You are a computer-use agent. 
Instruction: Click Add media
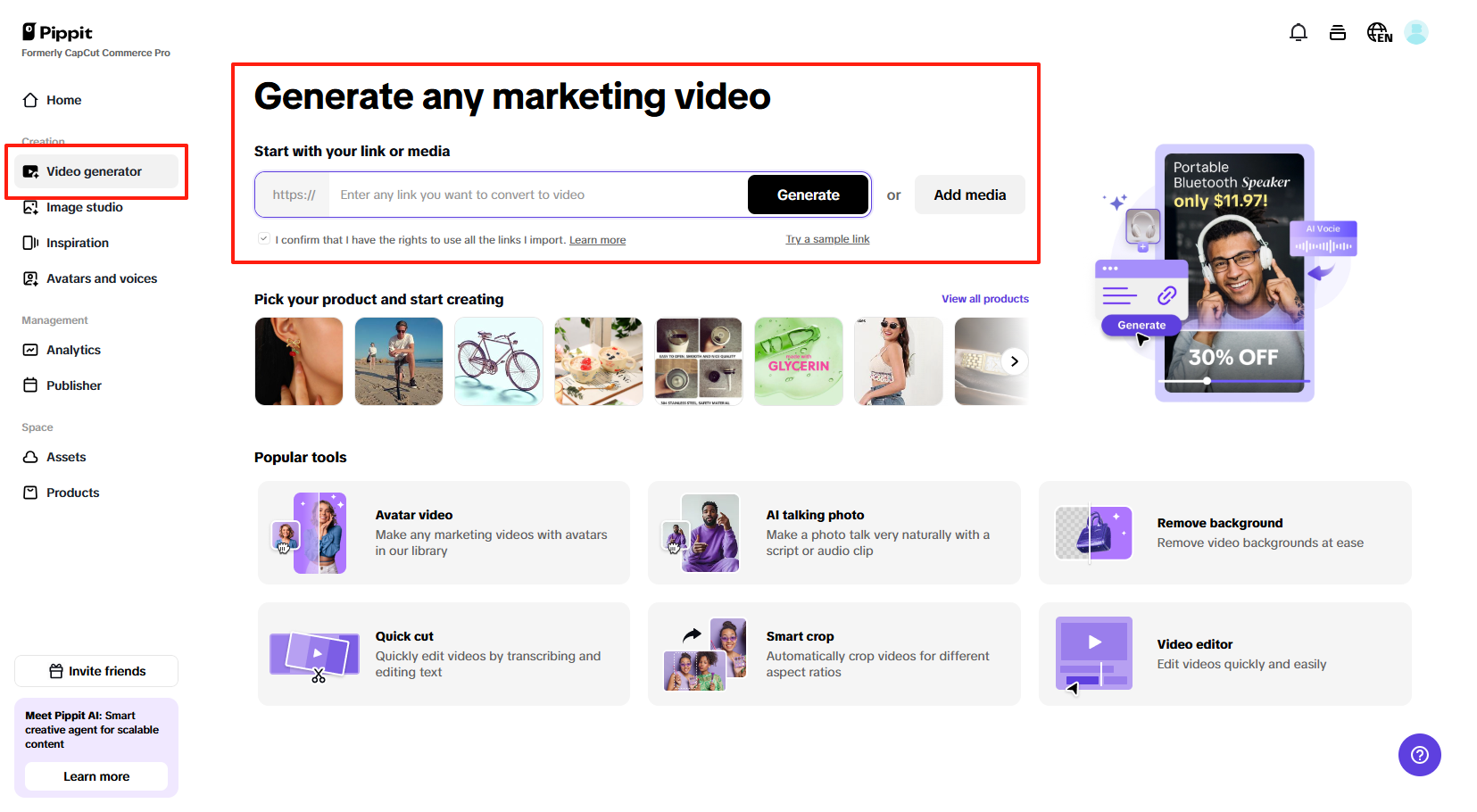[969, 195]
